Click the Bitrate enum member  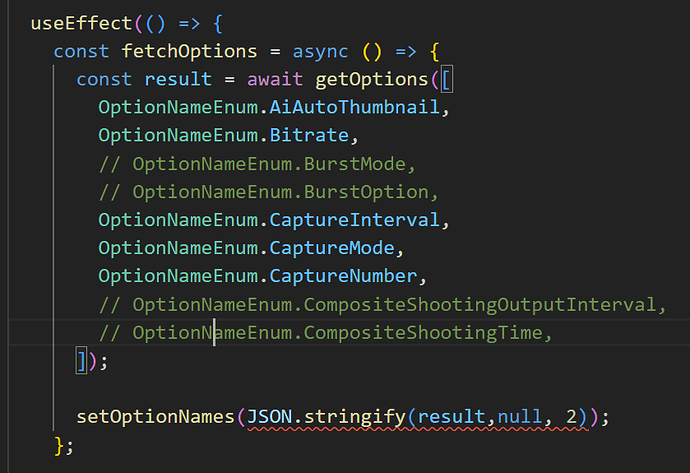(309, 136)
